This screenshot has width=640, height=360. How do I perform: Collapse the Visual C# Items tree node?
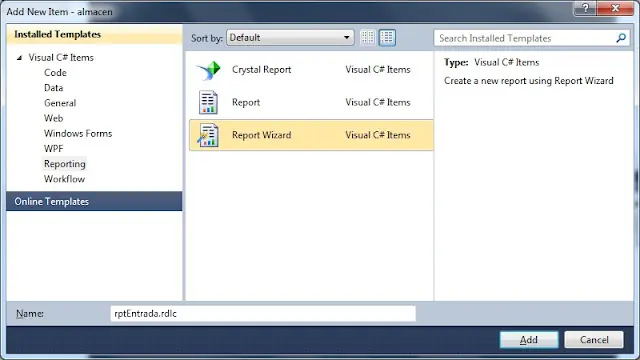(19, 58)
